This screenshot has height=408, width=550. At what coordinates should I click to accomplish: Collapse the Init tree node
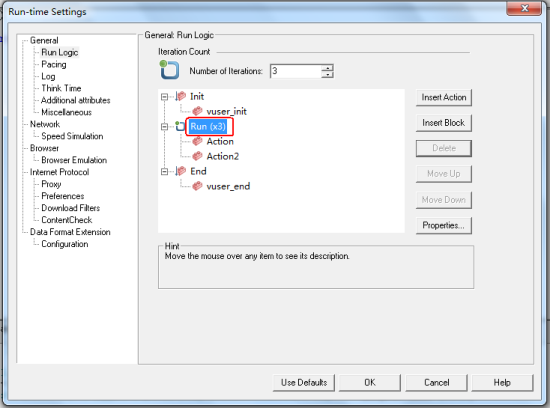(164, 96)
